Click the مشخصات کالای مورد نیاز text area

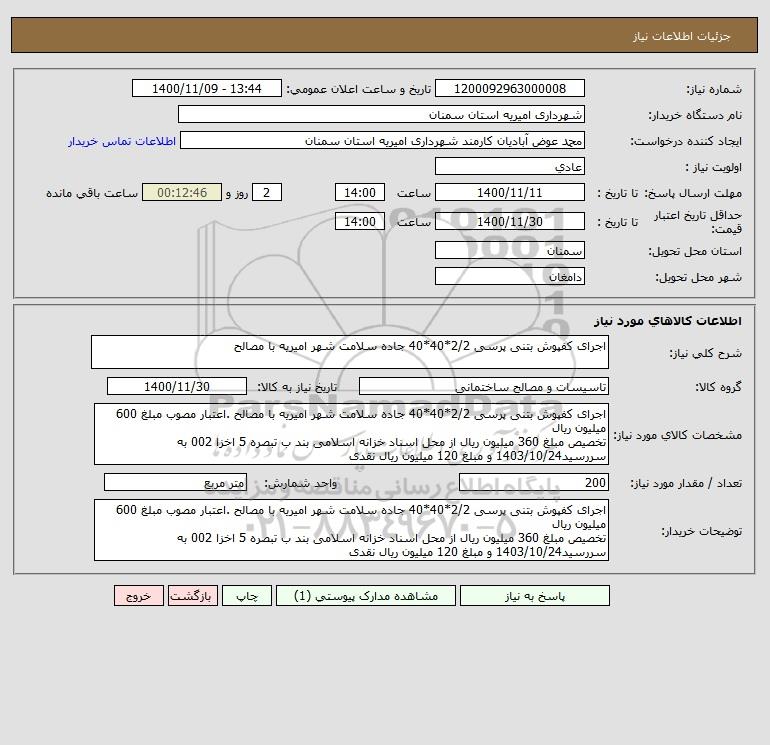pos(351,435)
